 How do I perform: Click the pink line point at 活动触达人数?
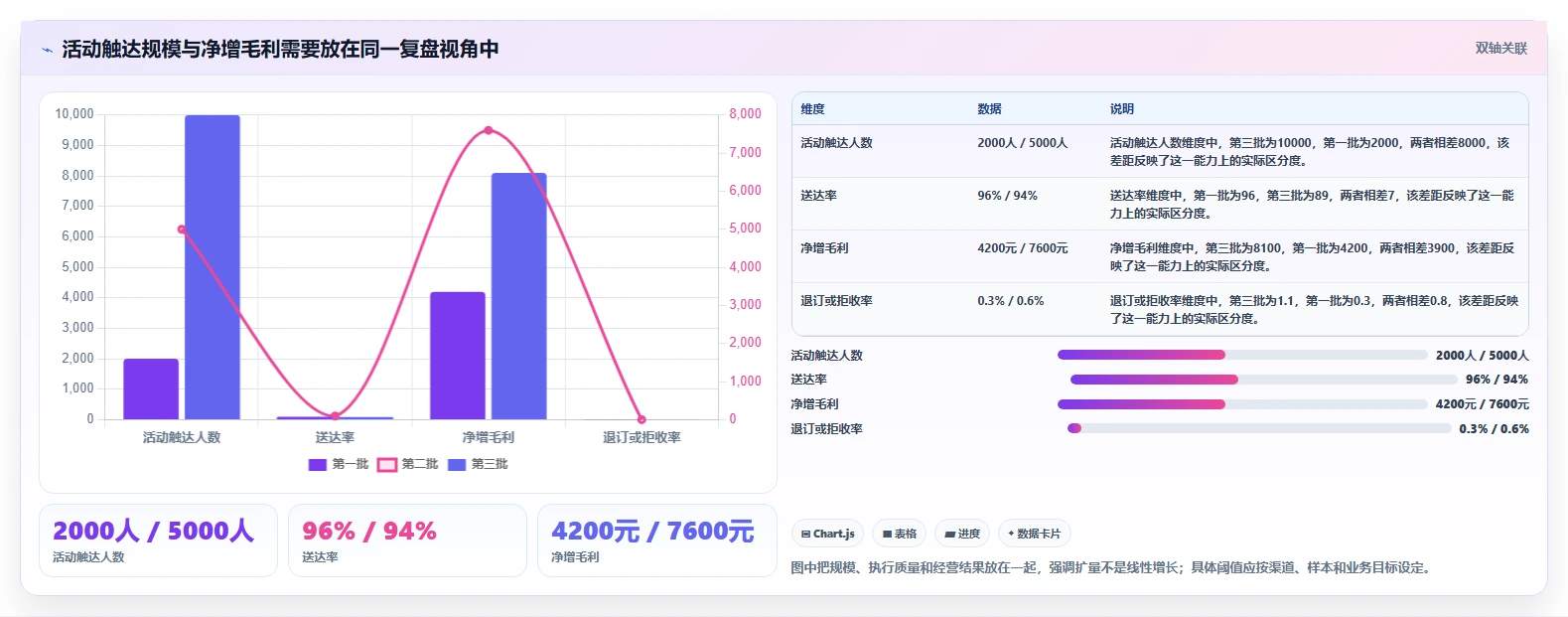click(182, 230)
